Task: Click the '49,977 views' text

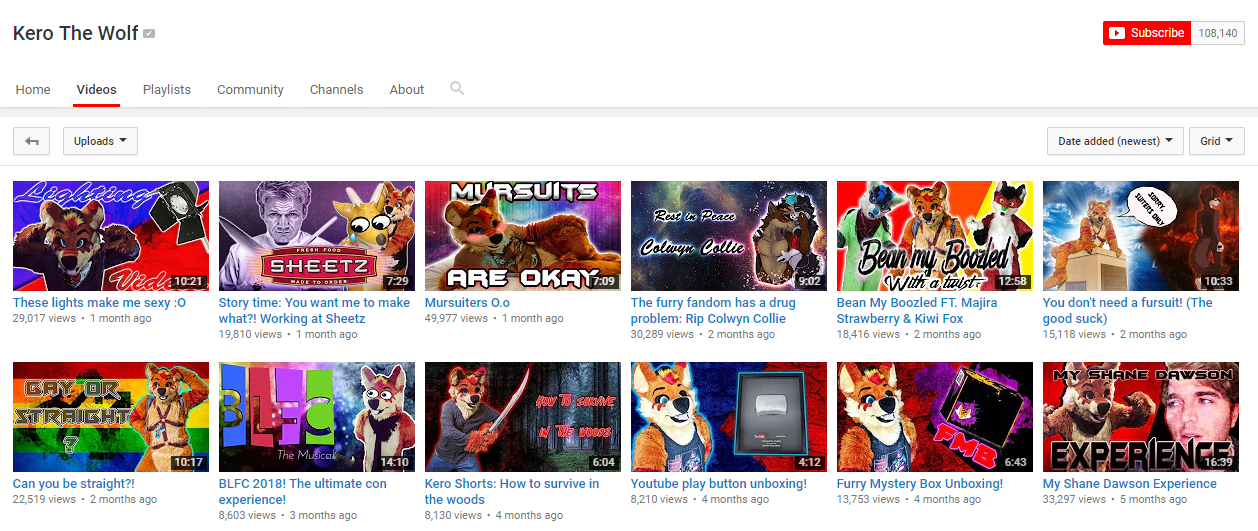Action: click(456, 319)
